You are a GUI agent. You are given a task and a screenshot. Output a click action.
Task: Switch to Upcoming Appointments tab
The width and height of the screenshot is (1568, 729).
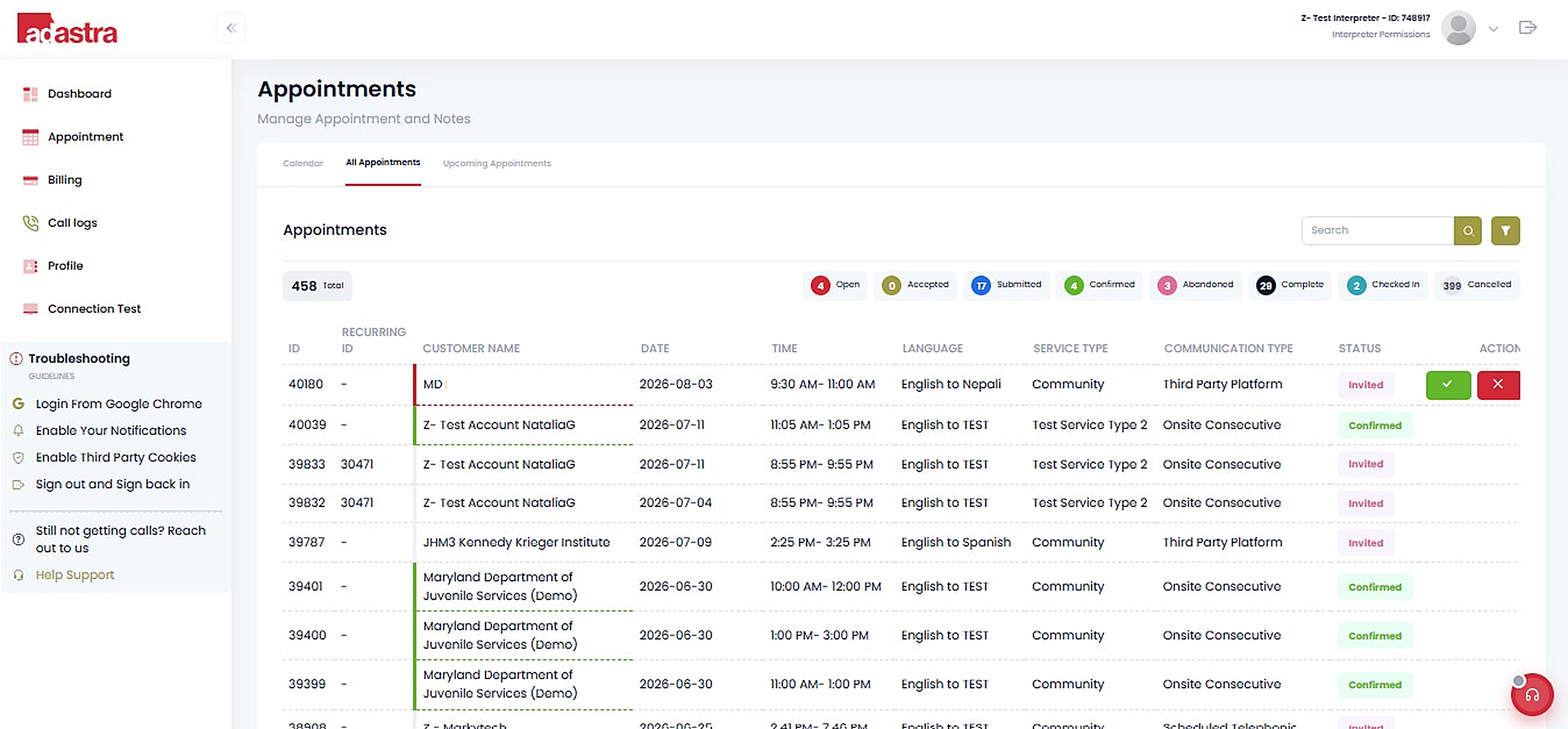click(x=497, y=163)
